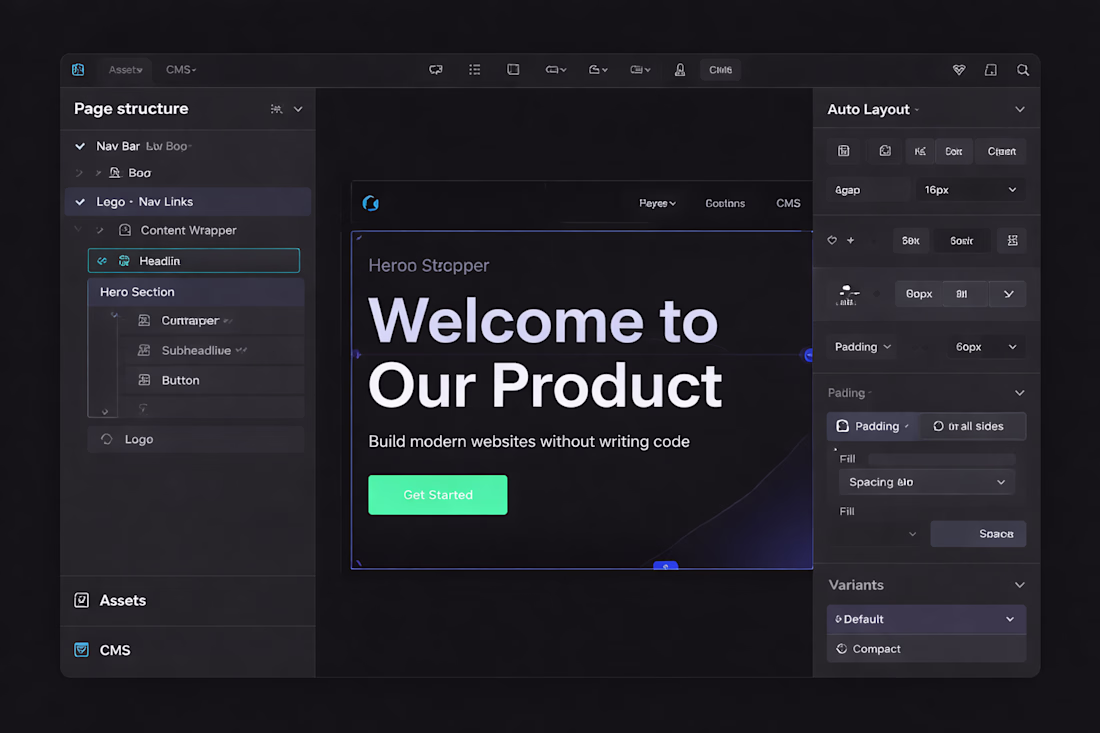Screen dimensions: 1100x733
Task: Click the bottom resize handle of hero frame
Action: [666, 565]
